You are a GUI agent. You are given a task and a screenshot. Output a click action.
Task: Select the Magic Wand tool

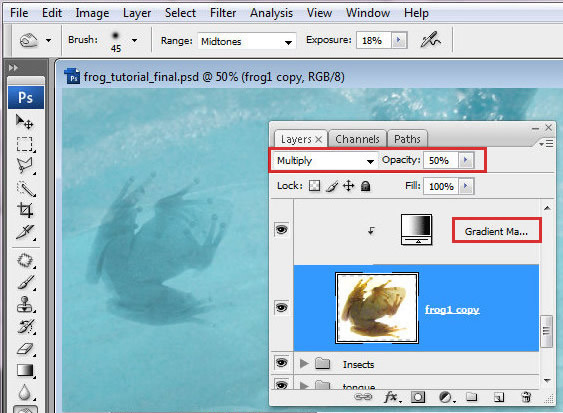pyautogui.click(x=26, y=189)
